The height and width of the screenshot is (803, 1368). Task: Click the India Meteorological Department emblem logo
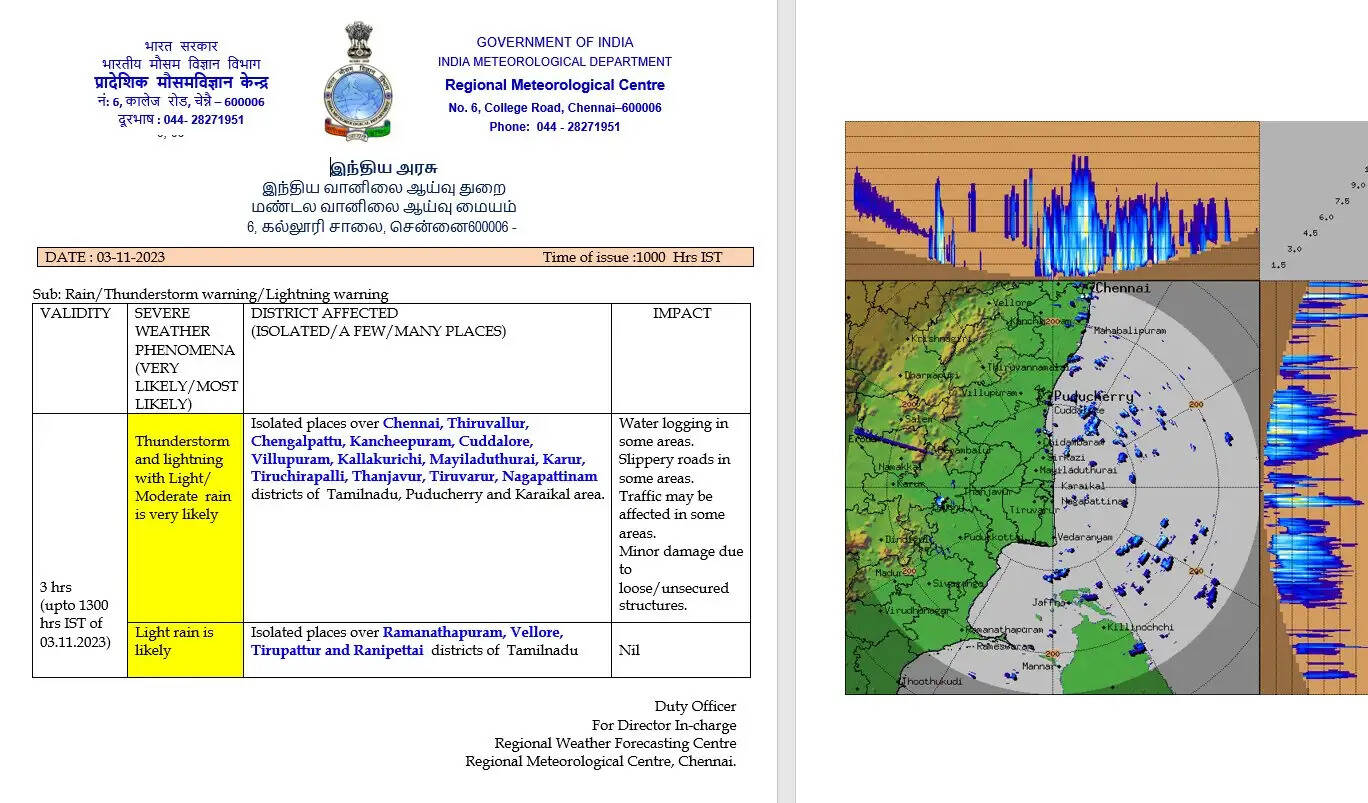357,83
